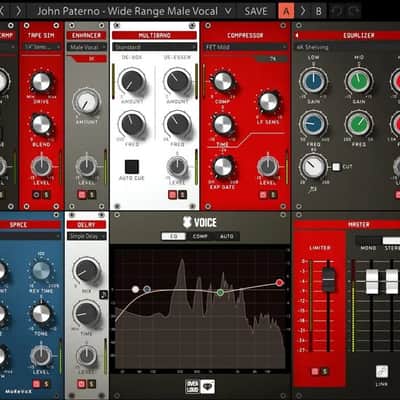Open the Delay Simple Delay dropdown
Screen dimensions: 400x400
coord(86,236)
